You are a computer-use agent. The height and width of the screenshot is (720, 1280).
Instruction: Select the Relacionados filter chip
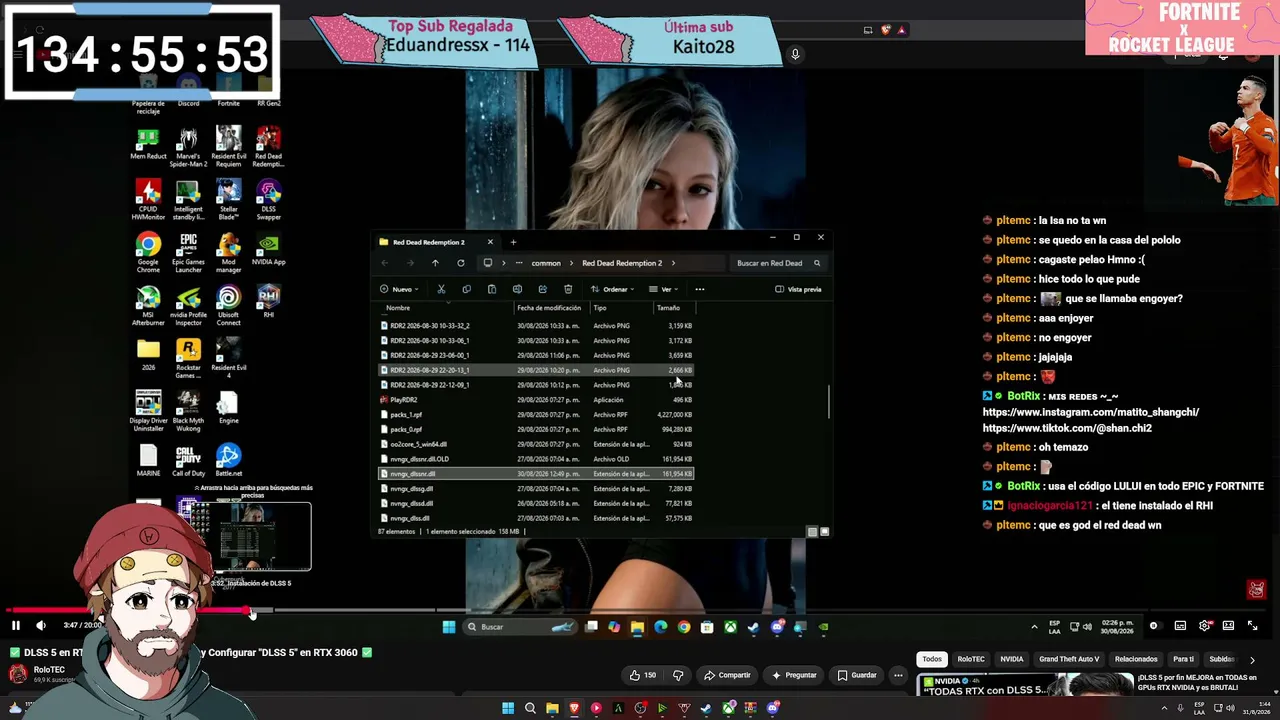click(x=1136, y=659)
